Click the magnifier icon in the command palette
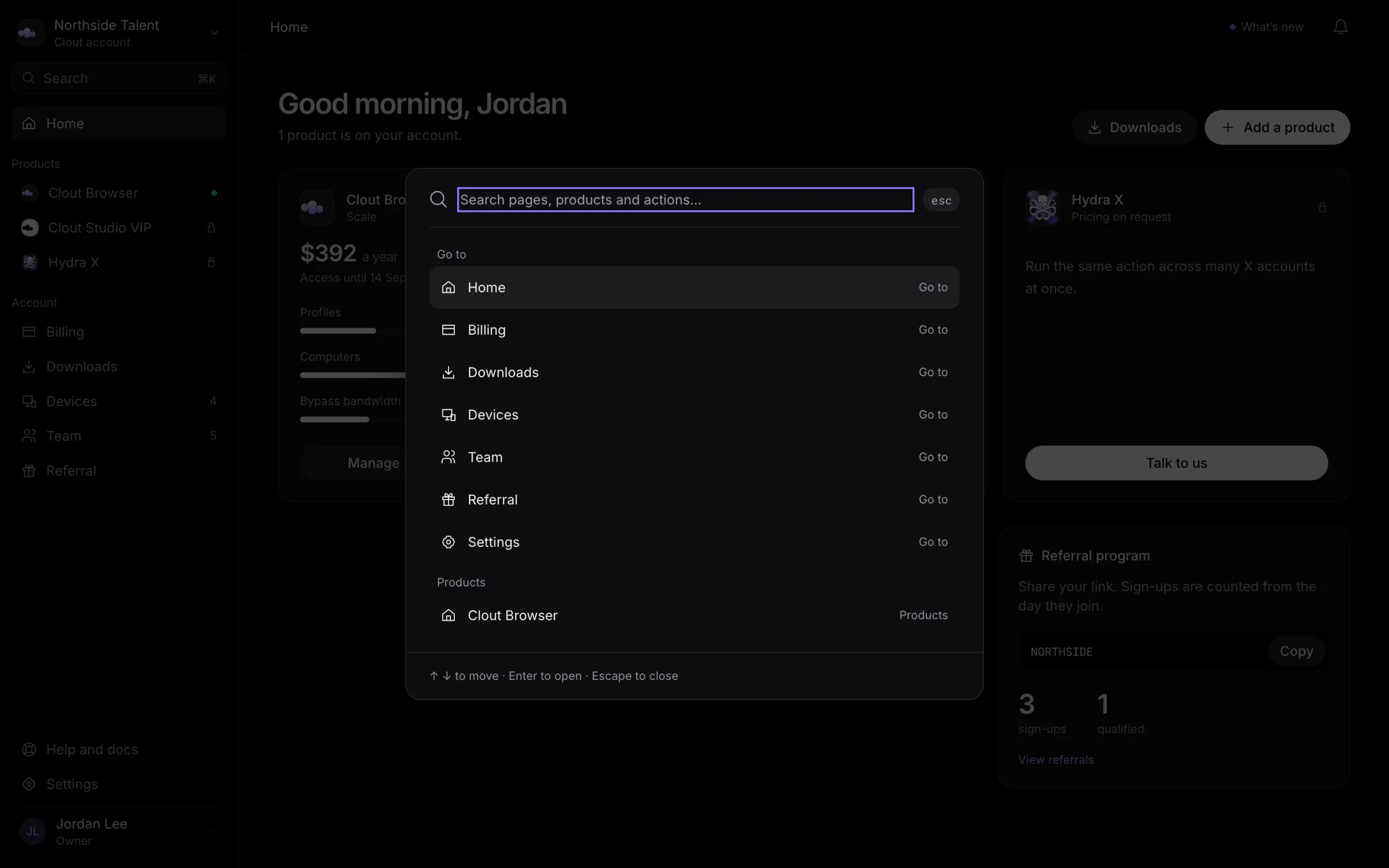This screenshot has width=1389, height=868. coord(438,200)
